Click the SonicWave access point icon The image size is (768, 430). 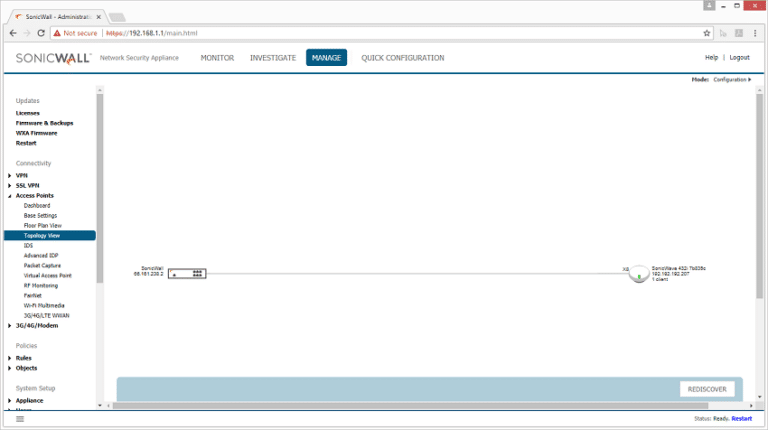639,274
